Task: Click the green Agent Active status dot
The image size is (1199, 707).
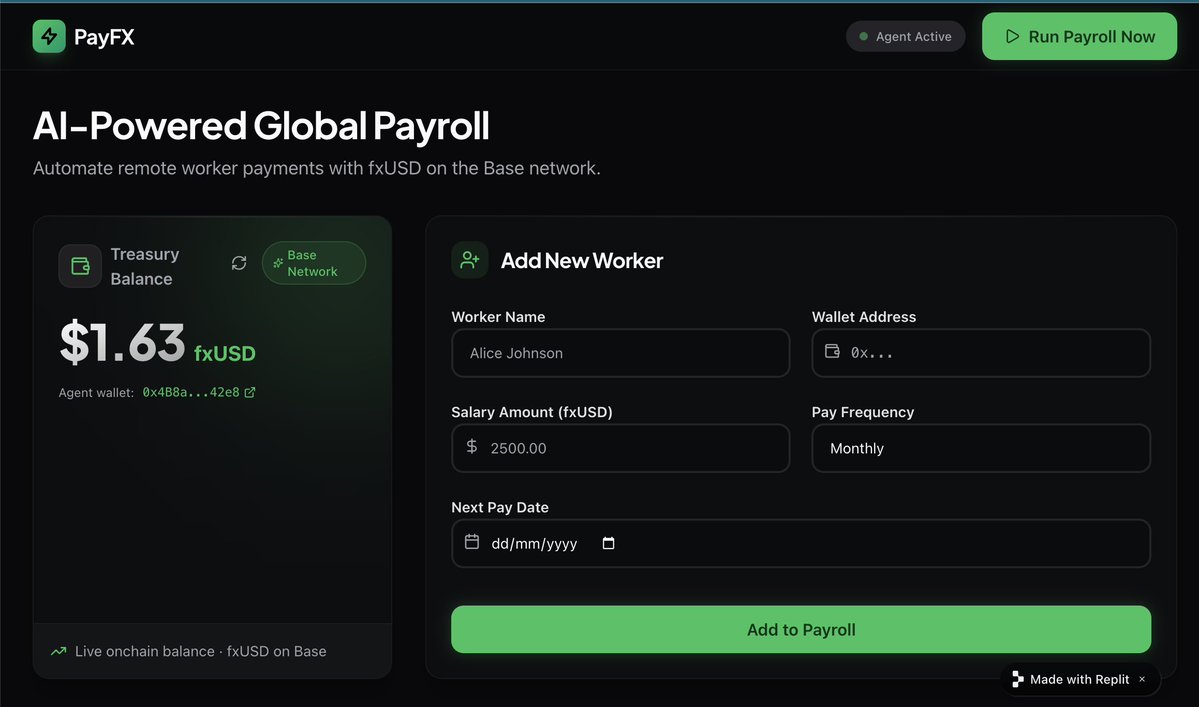Action: pos(863,36)
